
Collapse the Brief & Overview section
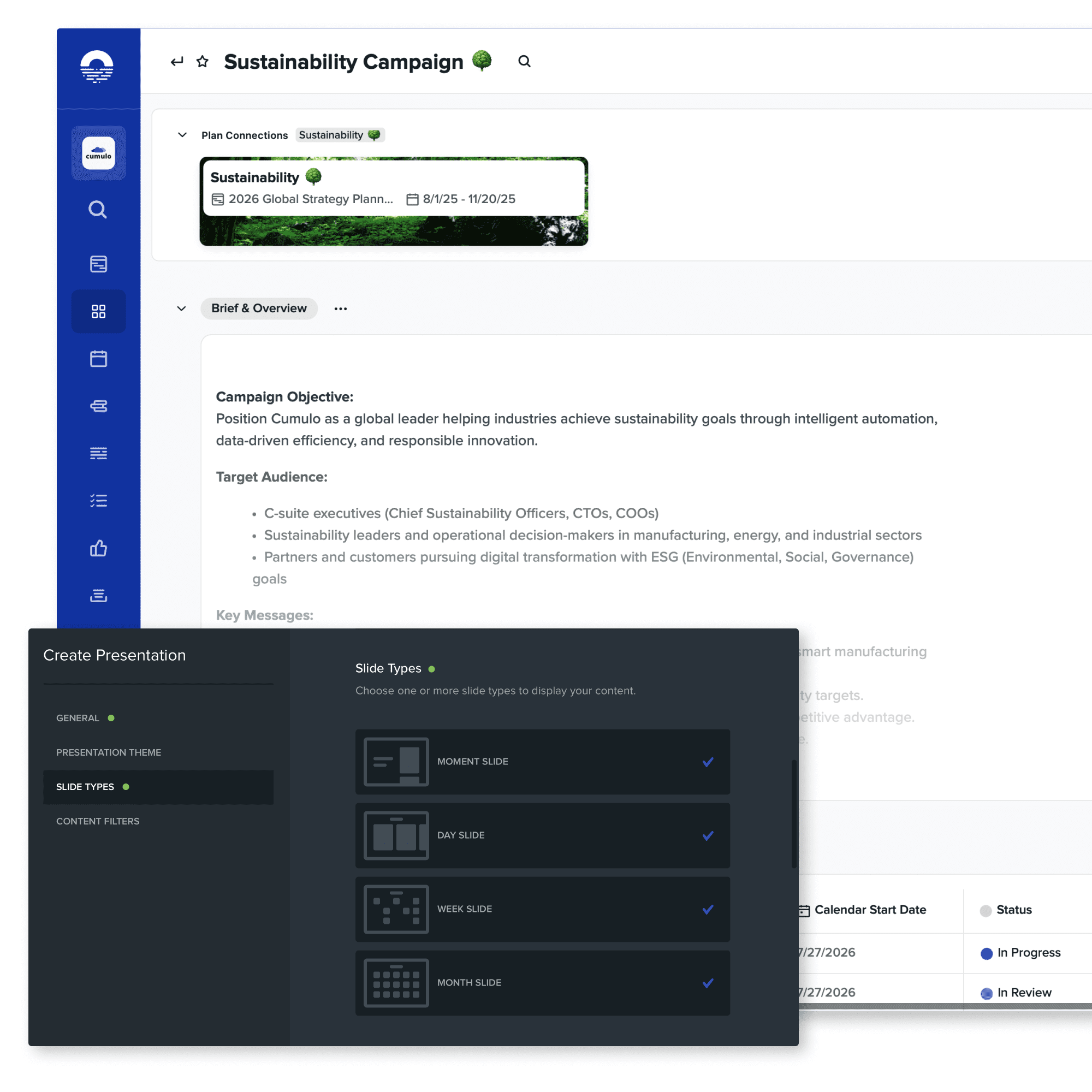(181, 308)
